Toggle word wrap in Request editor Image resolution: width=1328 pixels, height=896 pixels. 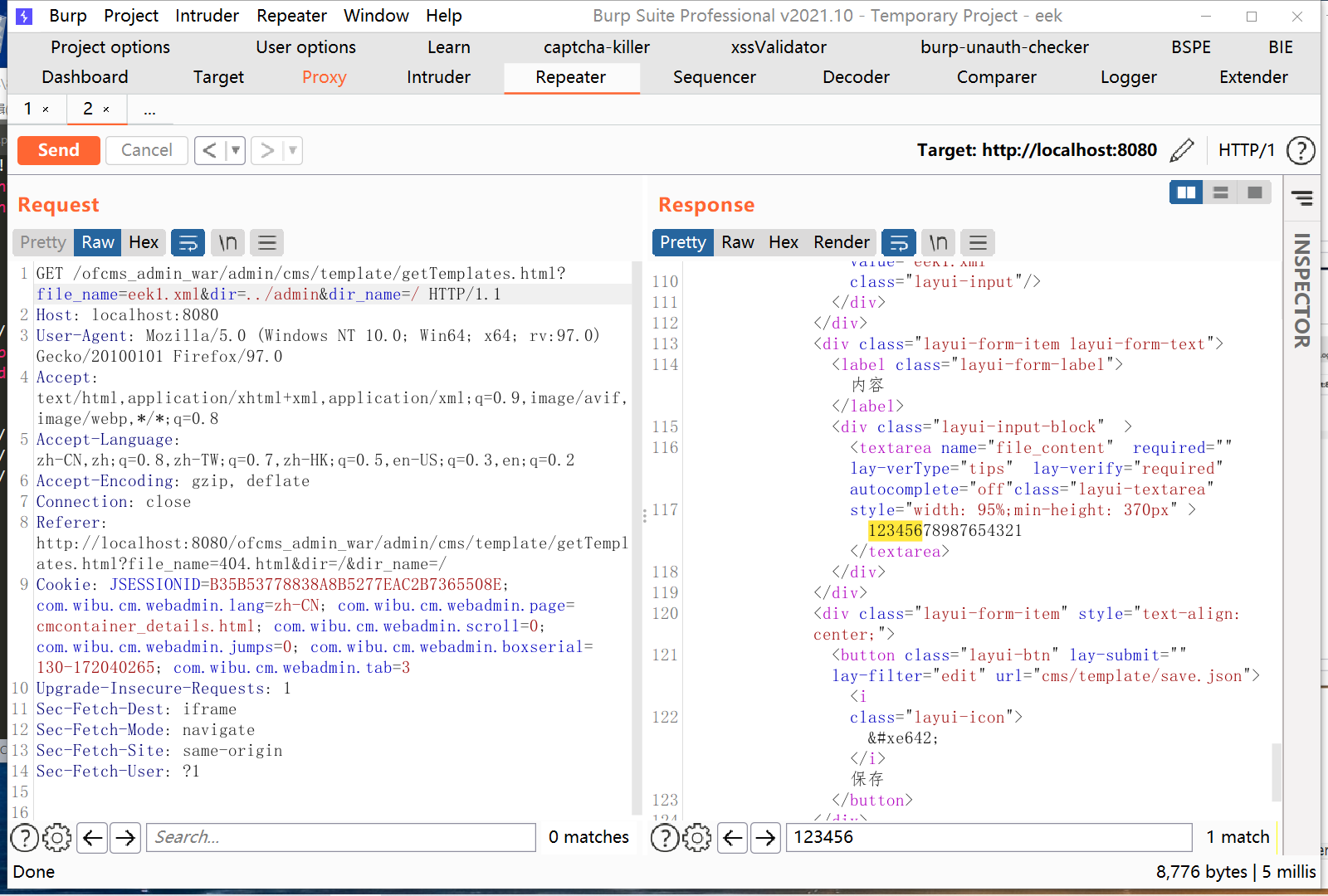(x=188, y=242)
